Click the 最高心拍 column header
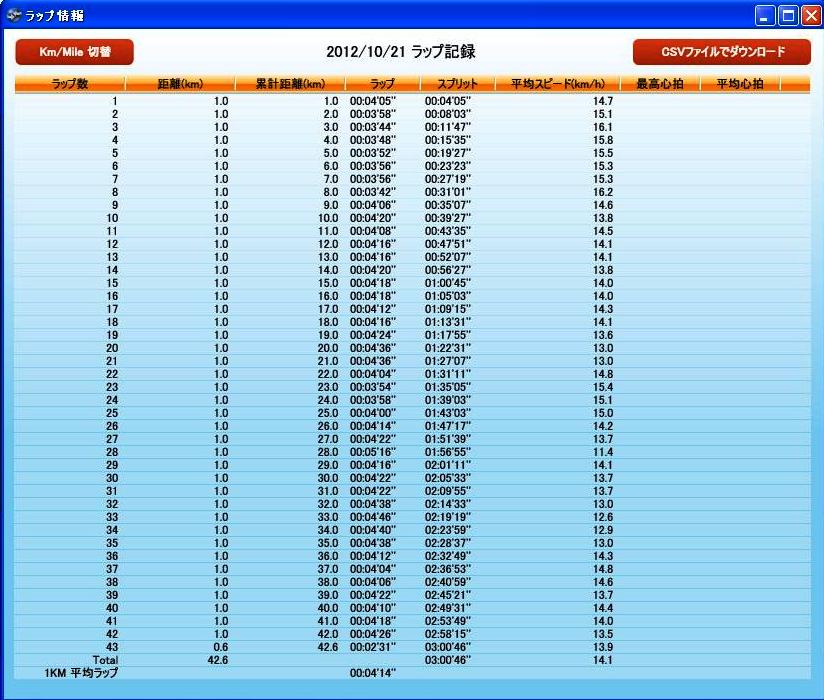824x700 pixels. [660, 84]
